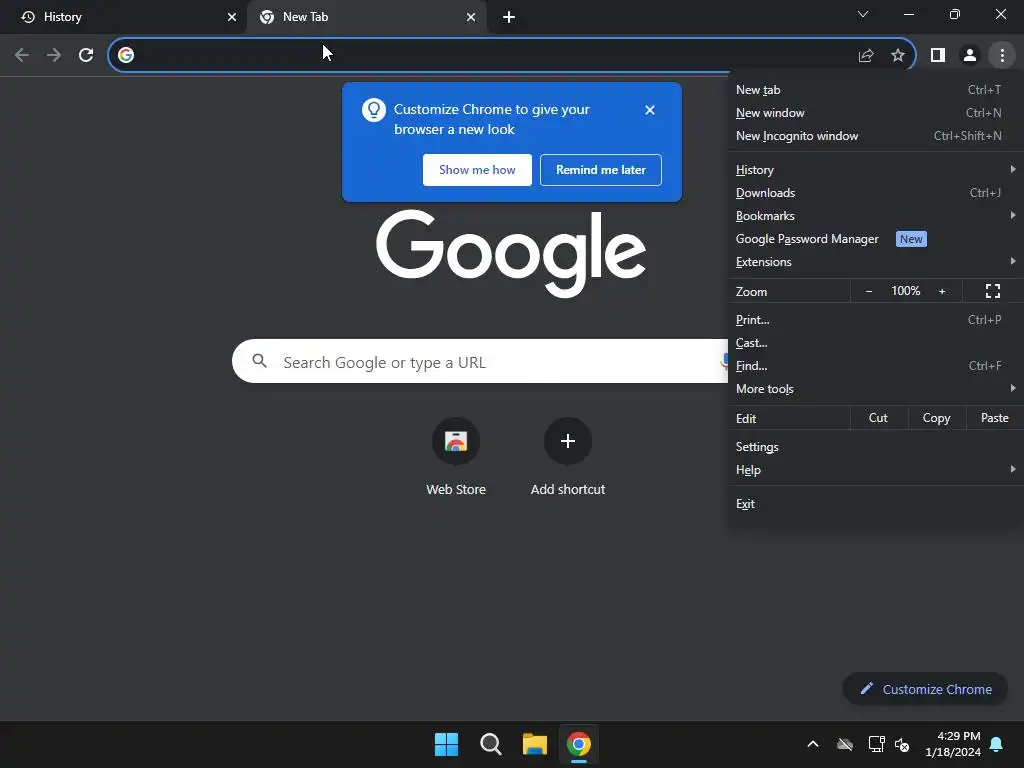Click the magnifier icon in search box
The height and width of the screenshot is (768, 1024).
click(x=259, y=360)
